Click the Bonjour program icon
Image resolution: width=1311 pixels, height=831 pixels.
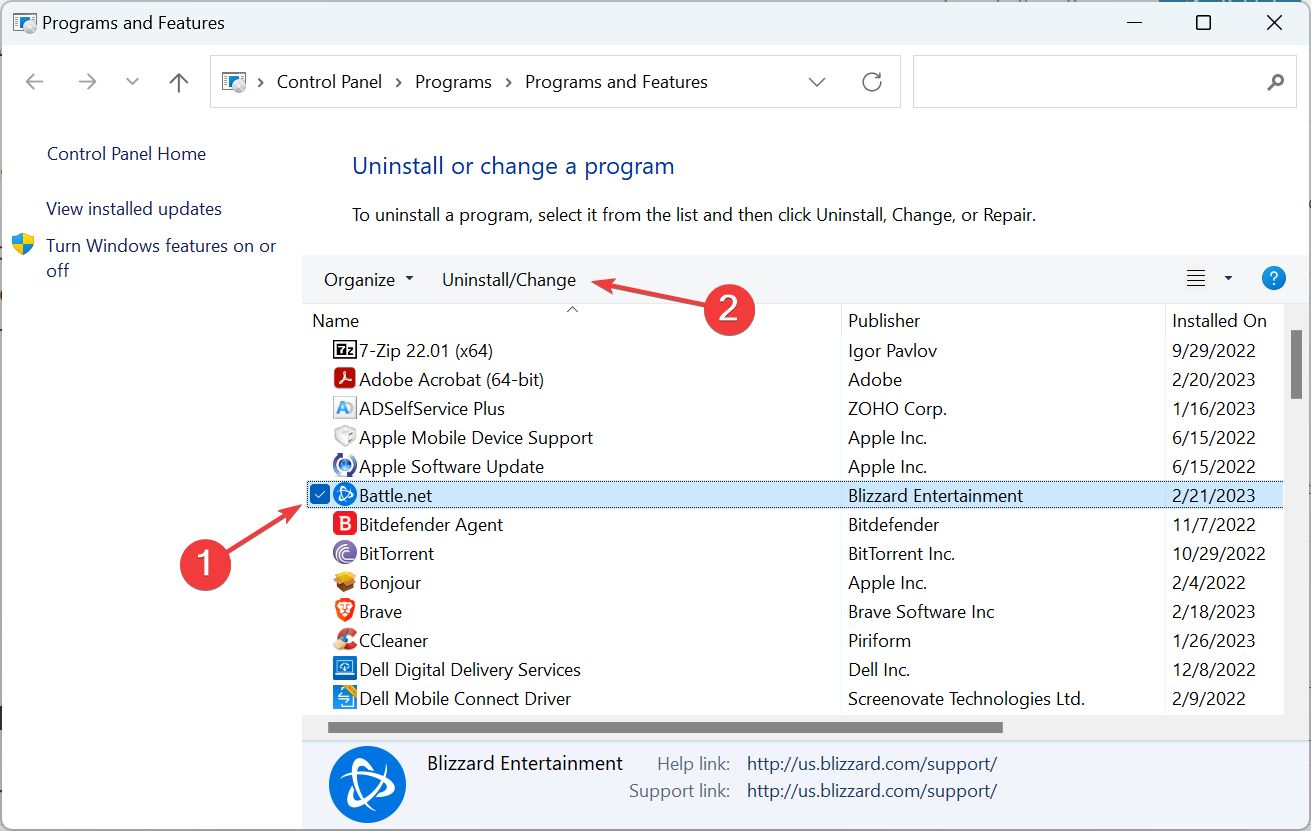pyautogui.click(x=344, y=582)
